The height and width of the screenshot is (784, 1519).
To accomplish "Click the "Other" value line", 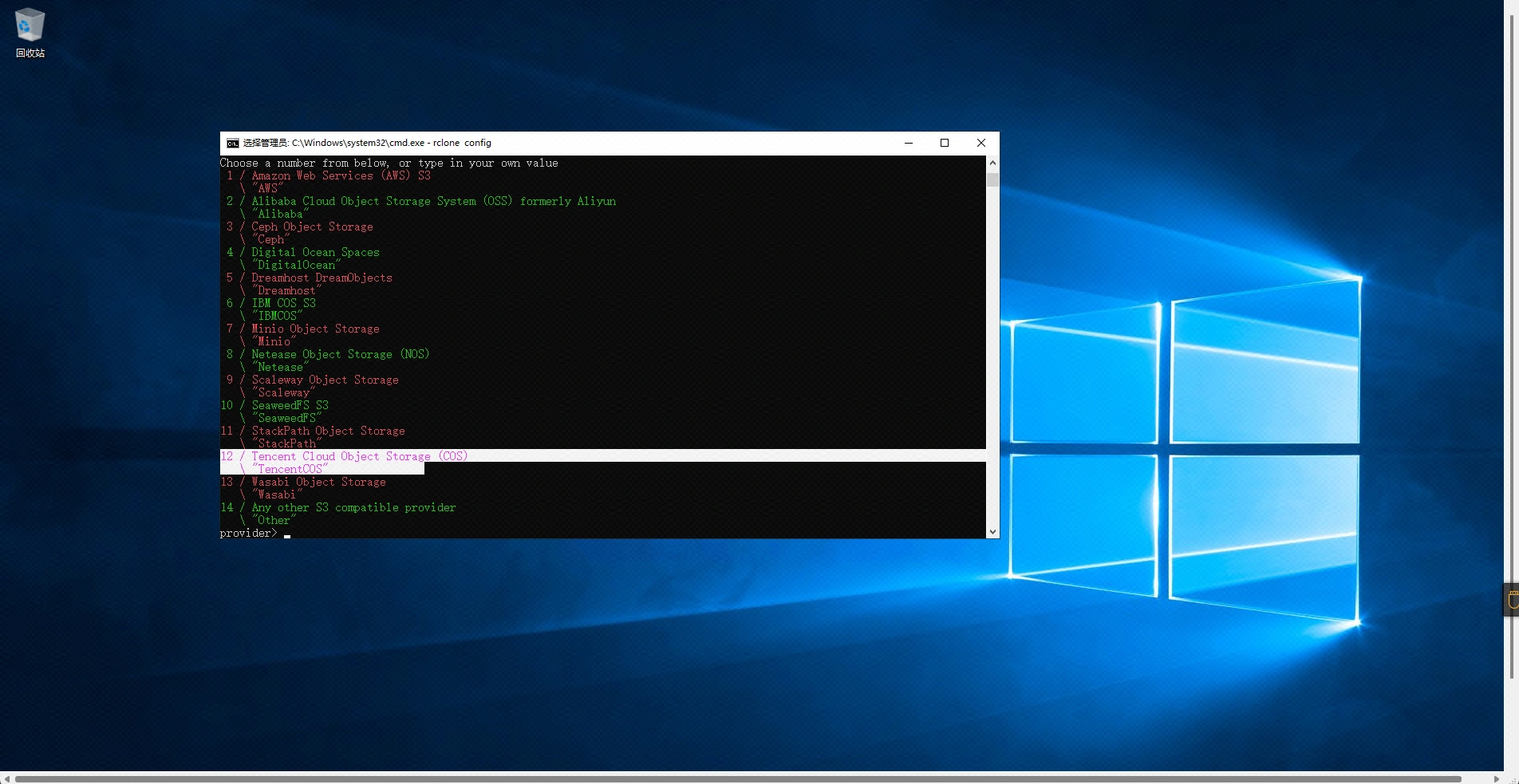I will [x=268, y=520].
